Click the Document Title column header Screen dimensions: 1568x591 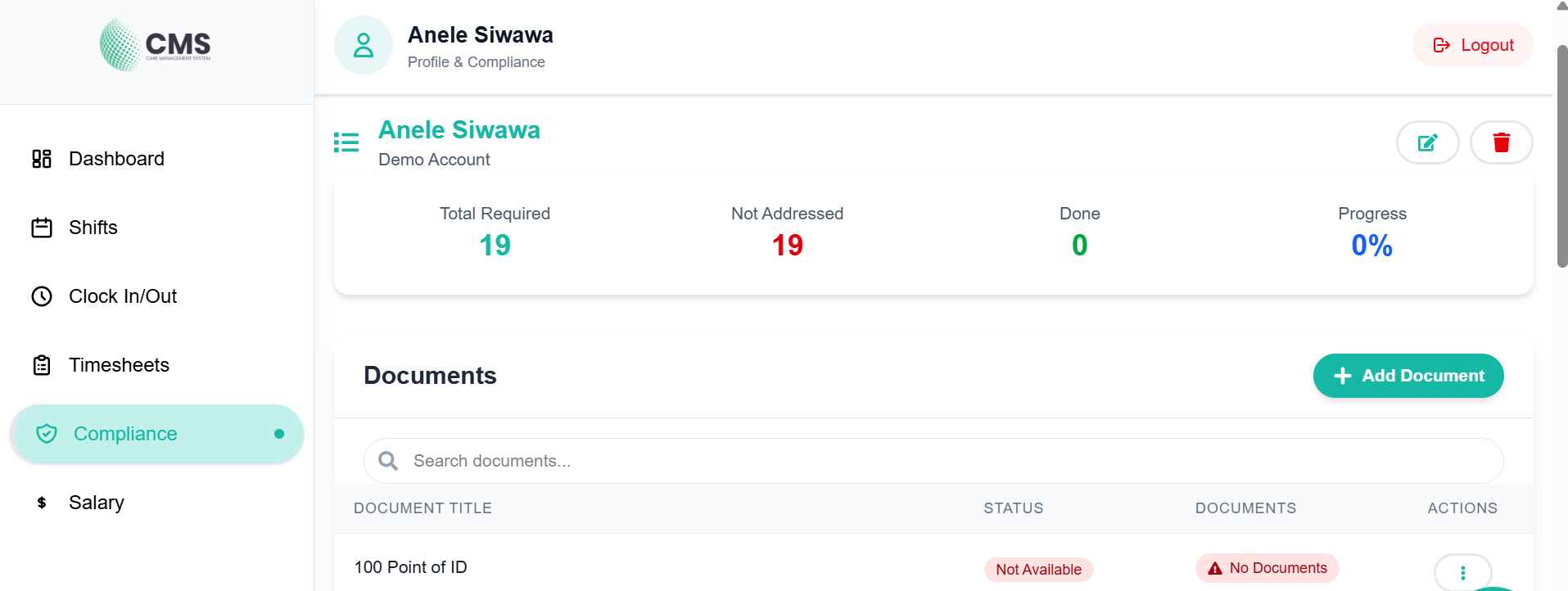click(x=423, y=508)
